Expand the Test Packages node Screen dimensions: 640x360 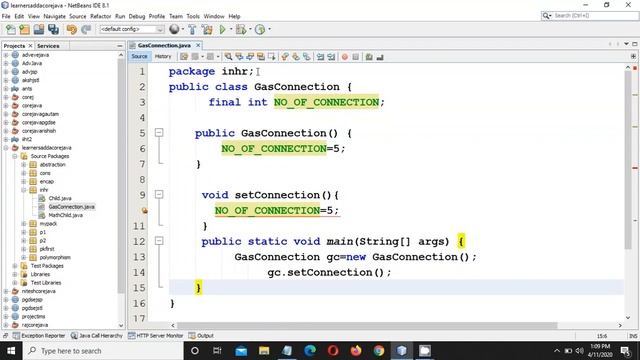coord(15,266)
